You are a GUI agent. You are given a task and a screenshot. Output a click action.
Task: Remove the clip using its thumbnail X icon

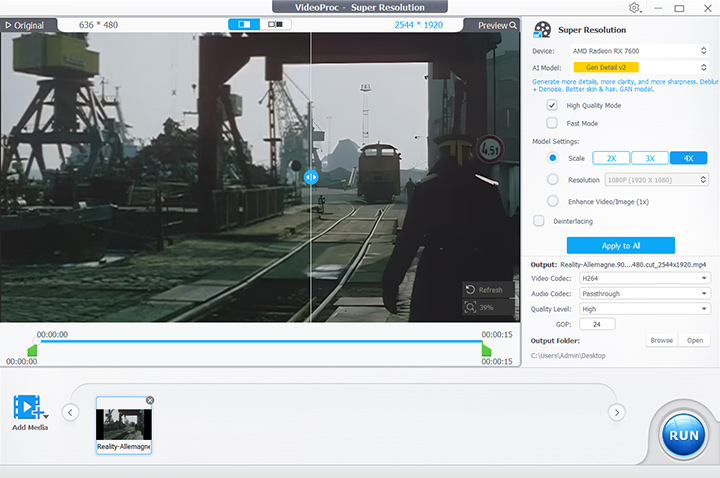point(150,400)
